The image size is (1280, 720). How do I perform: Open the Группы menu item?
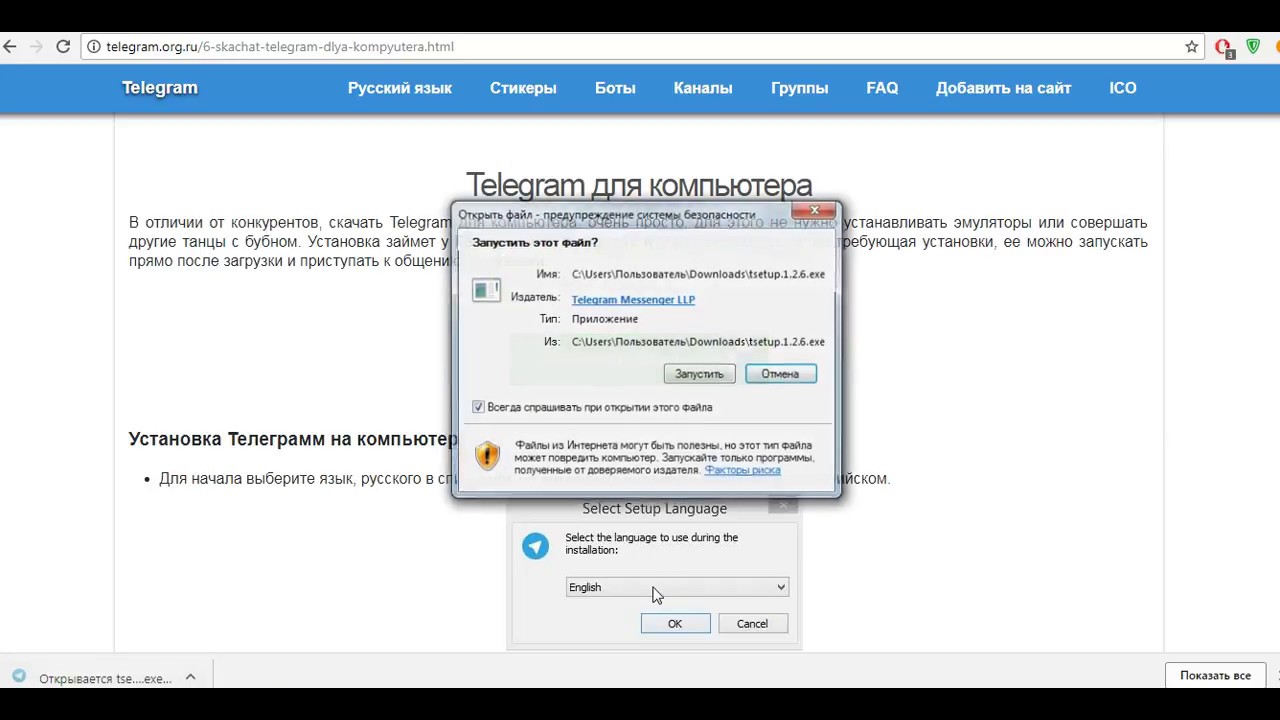pos(799,88)
